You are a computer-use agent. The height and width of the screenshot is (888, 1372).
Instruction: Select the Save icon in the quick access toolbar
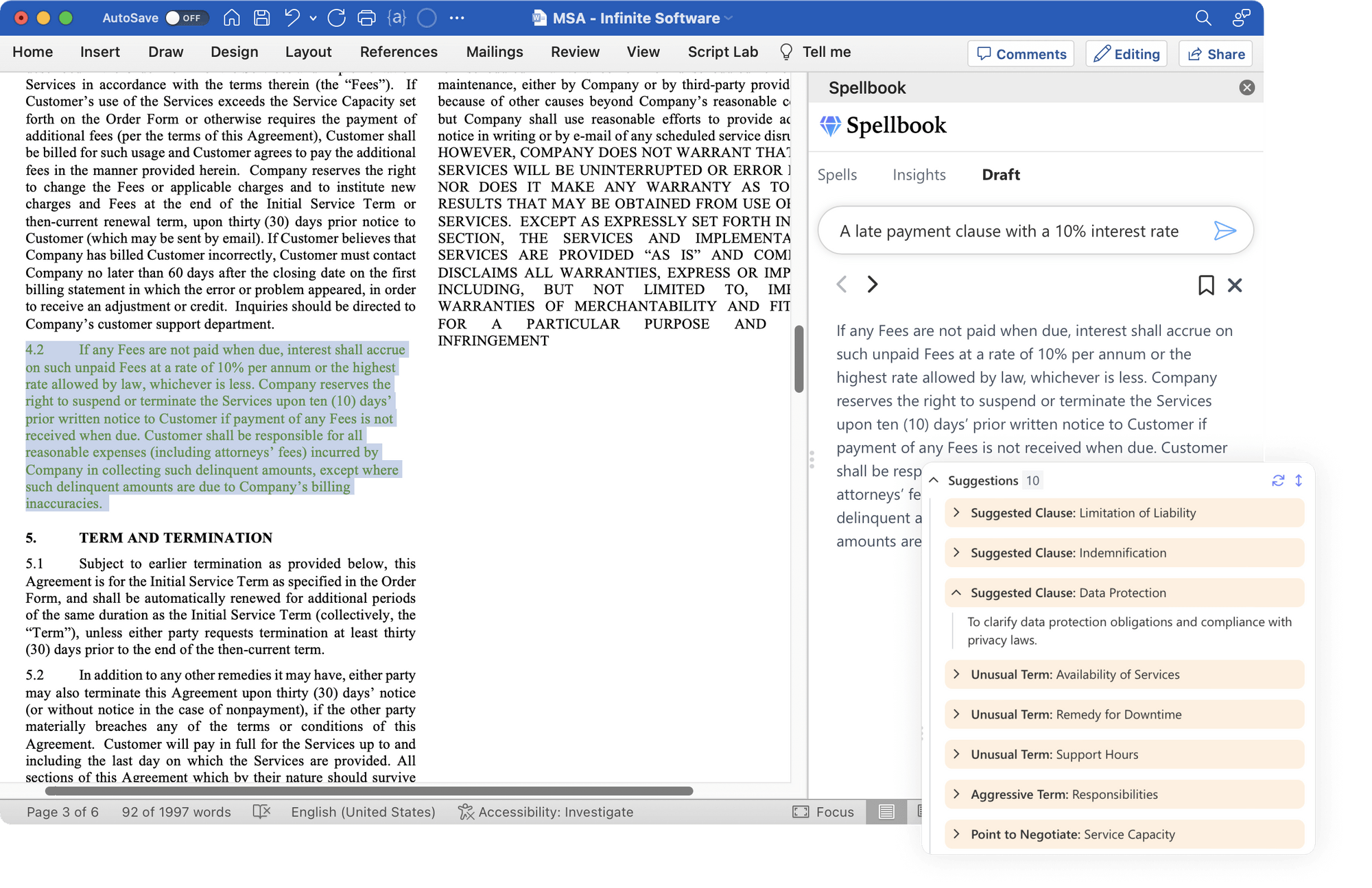click(x=261, y=18)
